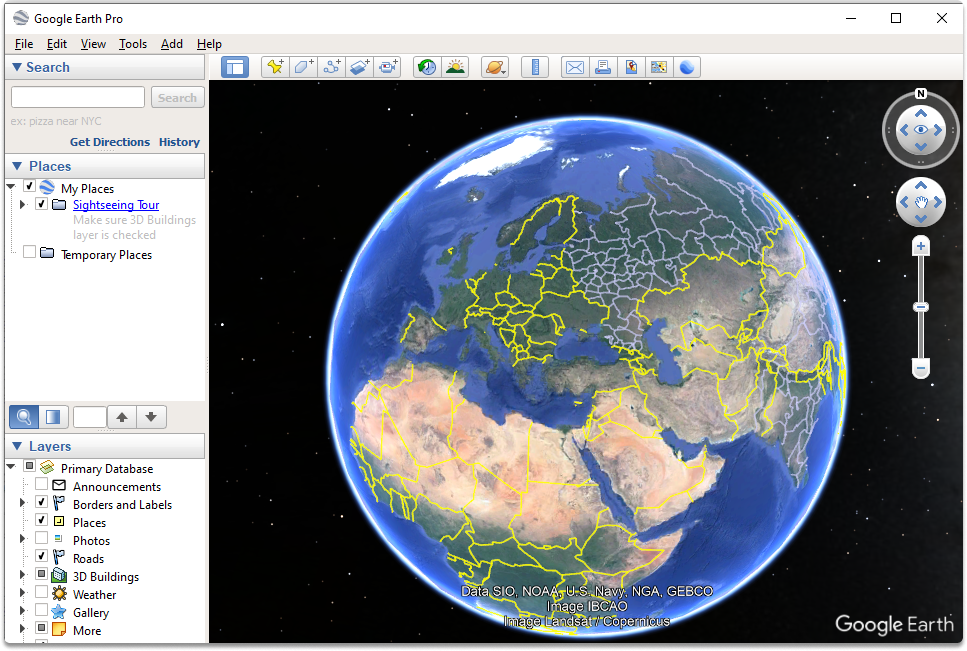Screen dimensions: 967x651
Task: Expand the Weather layer node
Action: click(x=23, y=593)
